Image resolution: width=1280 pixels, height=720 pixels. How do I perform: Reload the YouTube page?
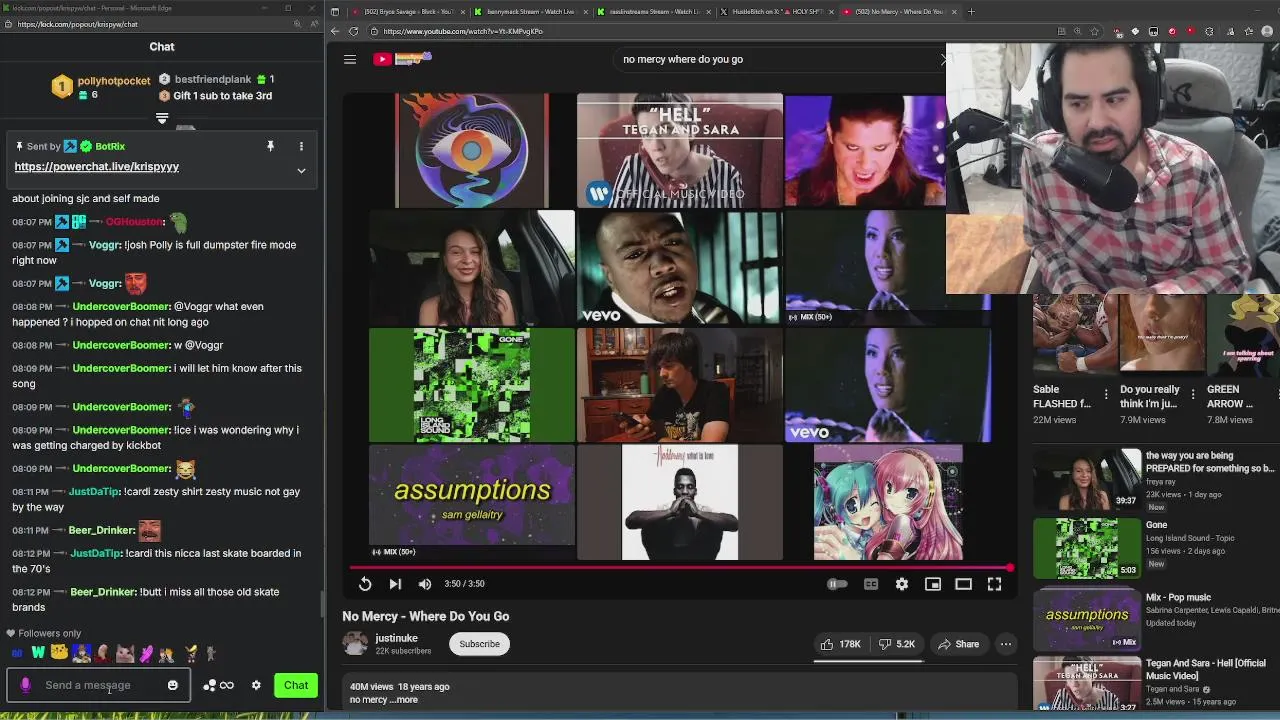(x=353, y=31)
